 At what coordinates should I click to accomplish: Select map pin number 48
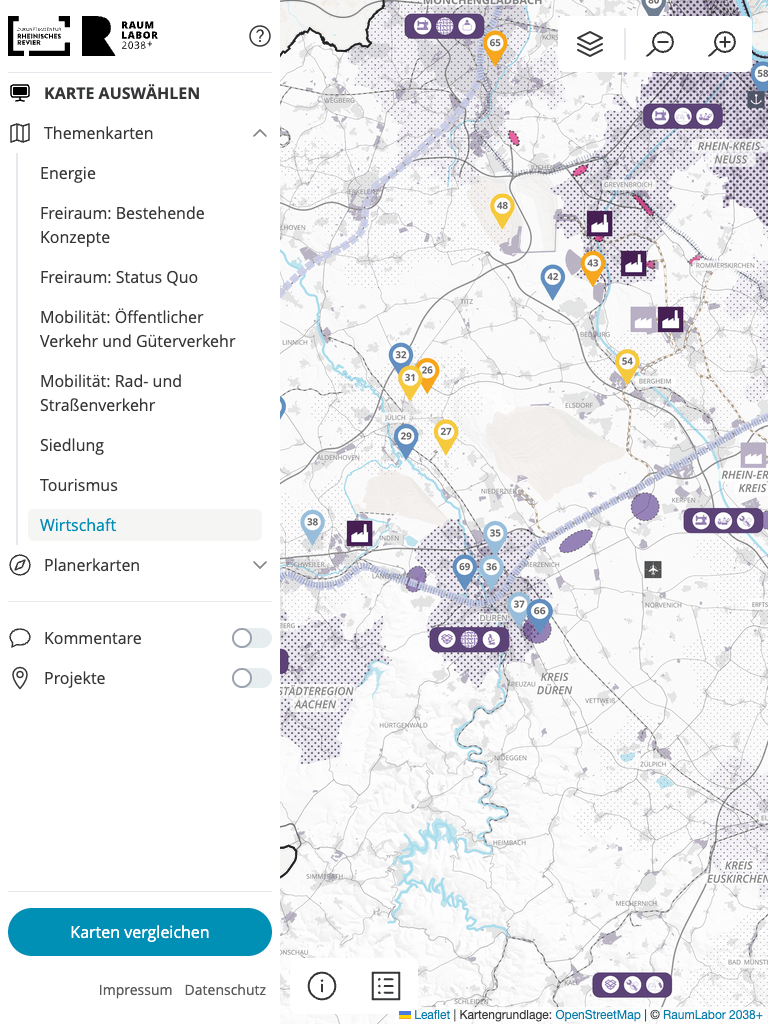pyautogui.click(x=502, y=208)
